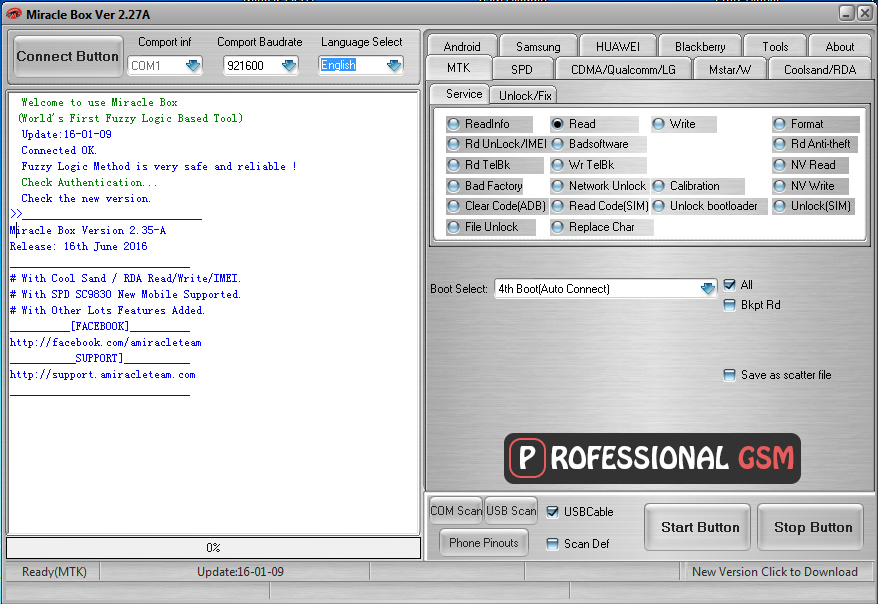Viewport: 878px width, 604px height.
Task: Click the Connect Button
Action: click(68, 57)
